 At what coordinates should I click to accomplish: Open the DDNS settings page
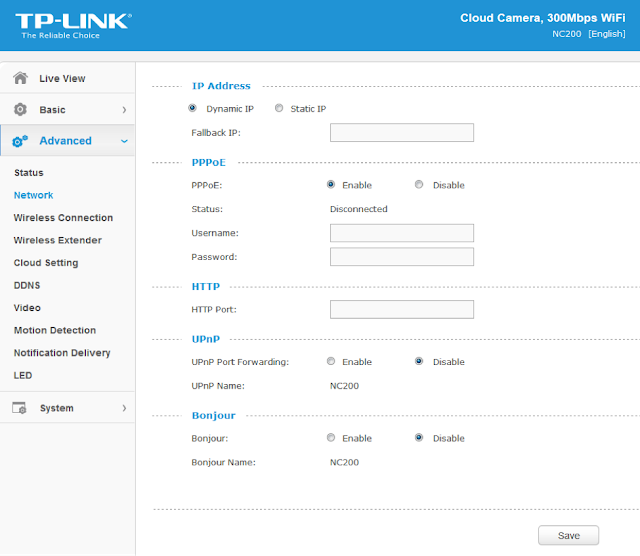click(x=27, y=285)
